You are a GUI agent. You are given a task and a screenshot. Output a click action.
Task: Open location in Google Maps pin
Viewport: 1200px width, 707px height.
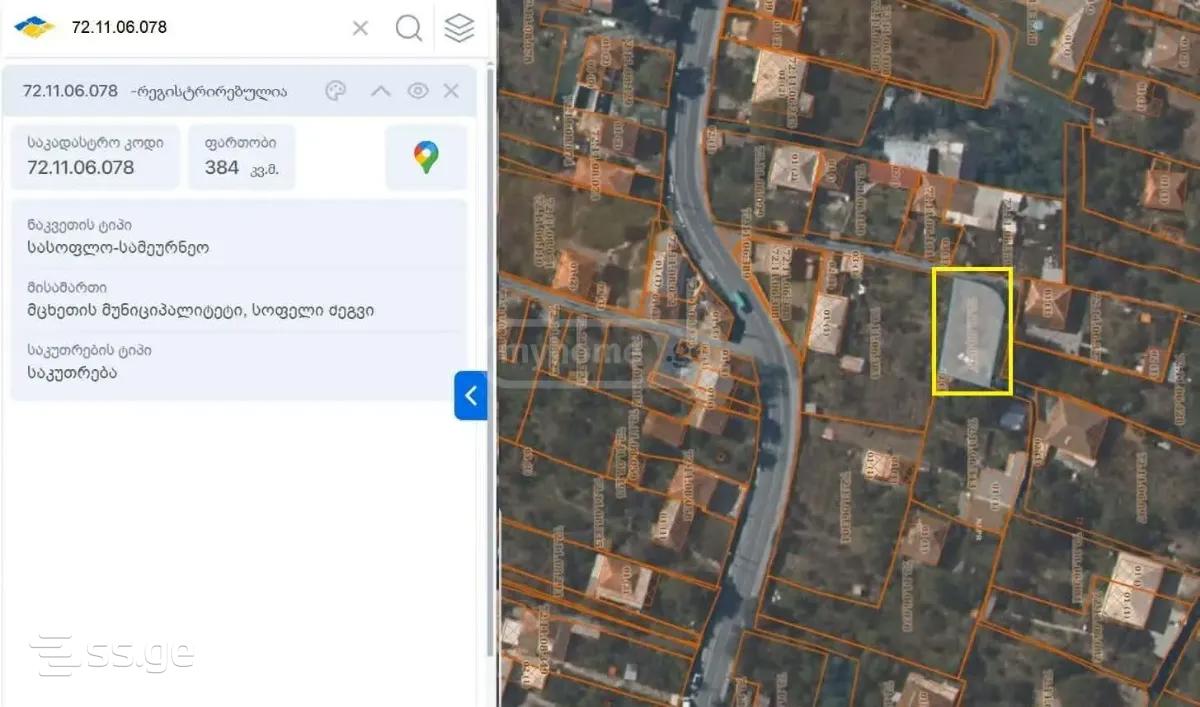(x=426, y=157)
